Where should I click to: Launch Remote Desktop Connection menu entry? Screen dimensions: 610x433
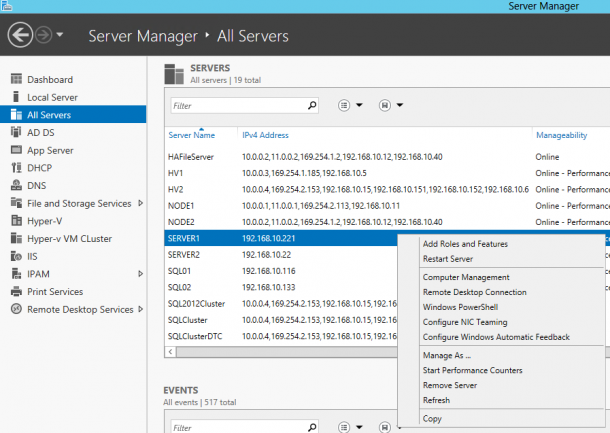(x=475, y=292)
